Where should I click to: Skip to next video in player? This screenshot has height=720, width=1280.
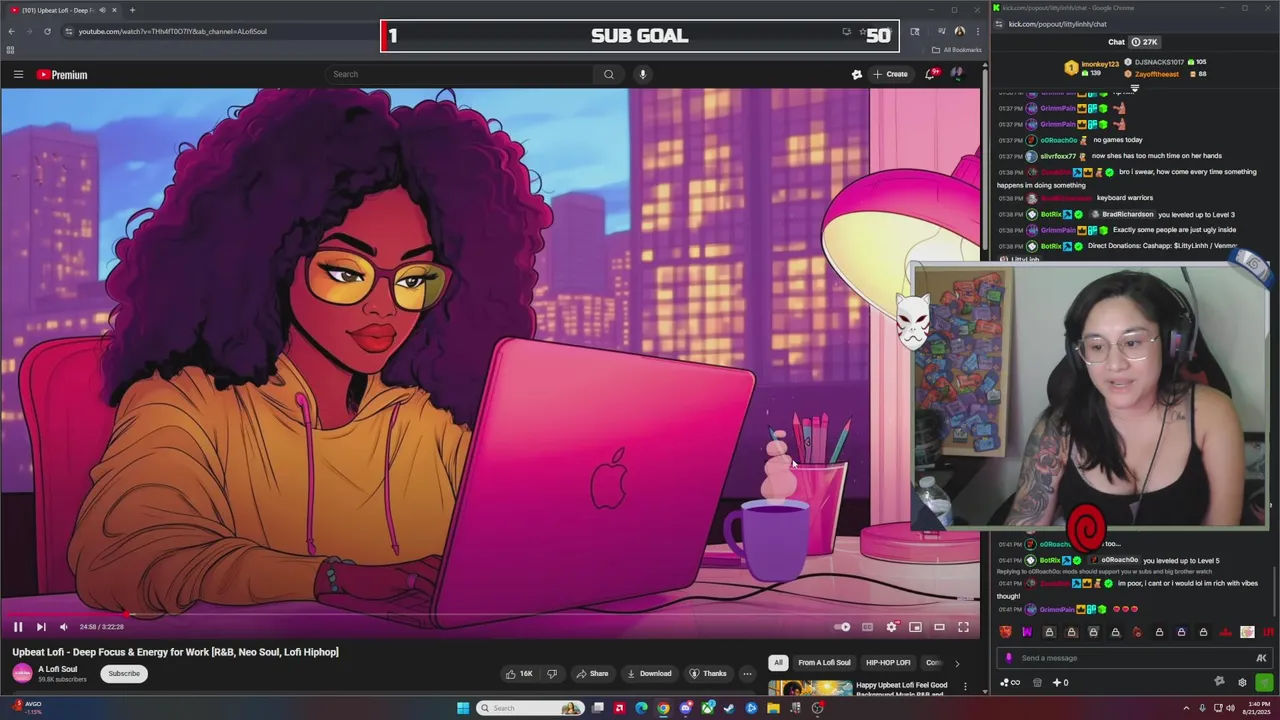tap(41, 627)
